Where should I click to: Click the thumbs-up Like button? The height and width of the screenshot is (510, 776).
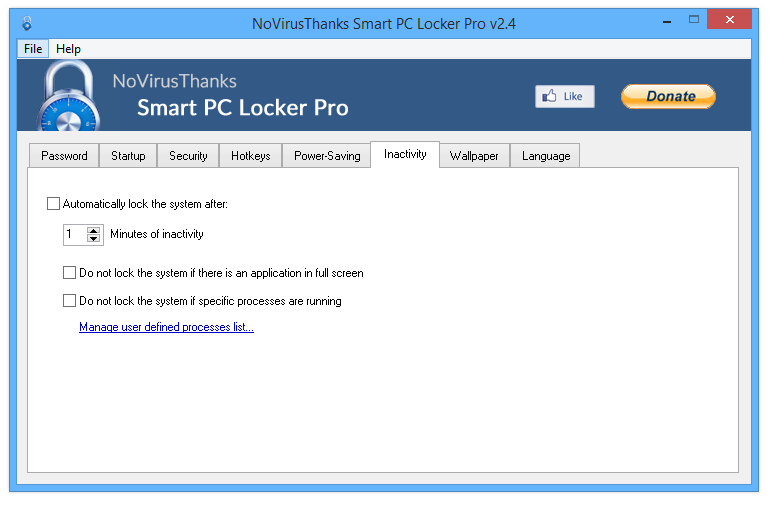(x=564, y=96)
